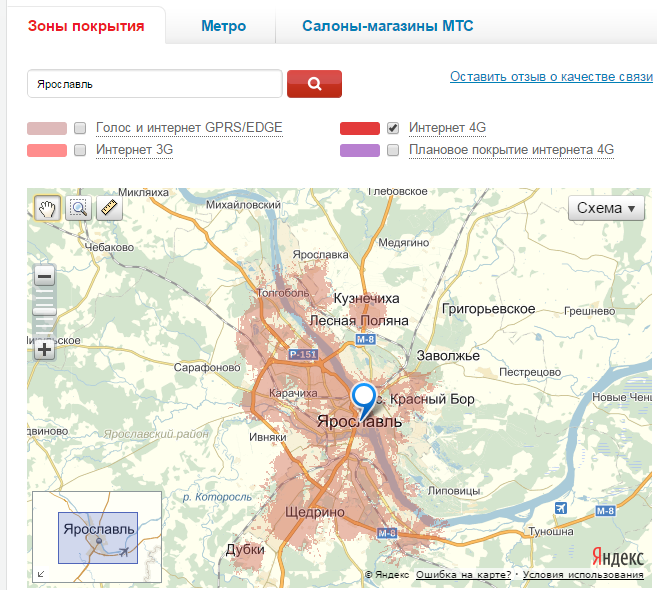Click Оставить отзыв о качестве связи link
Viewport: 657px width, 590px height.
point(551,77)
